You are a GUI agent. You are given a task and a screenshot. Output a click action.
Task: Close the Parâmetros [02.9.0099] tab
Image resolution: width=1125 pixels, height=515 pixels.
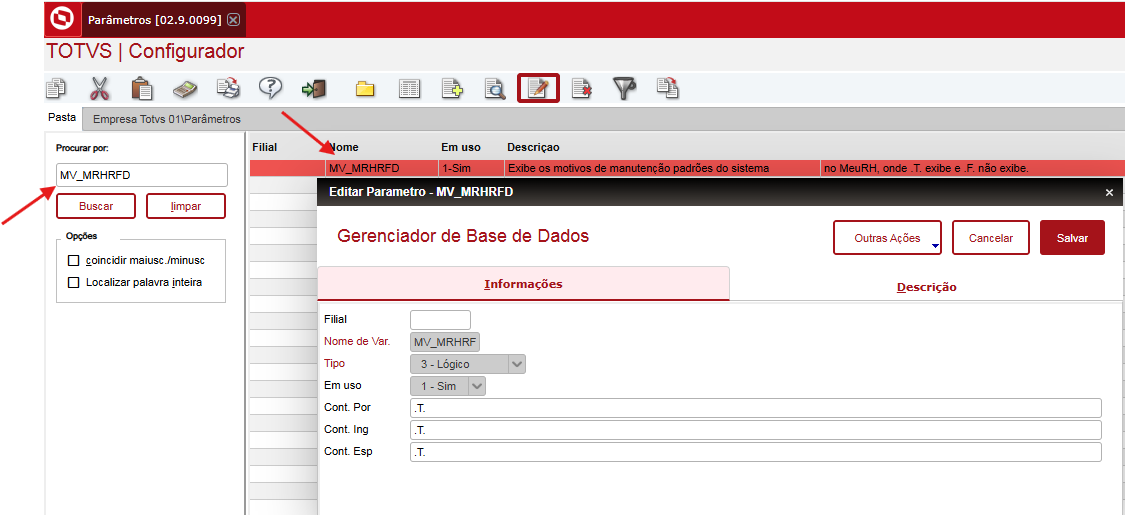tap(233, 19)
